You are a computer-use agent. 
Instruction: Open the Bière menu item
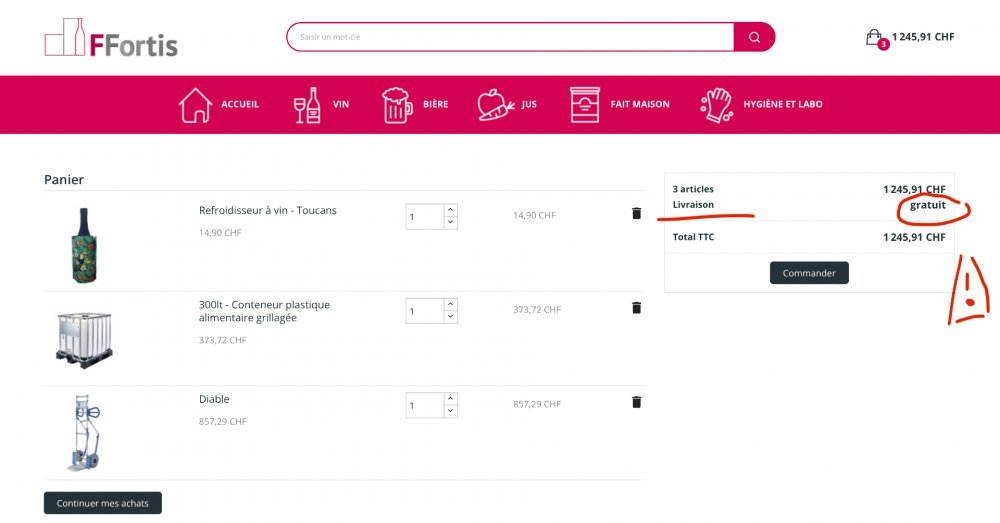(435, 104)
